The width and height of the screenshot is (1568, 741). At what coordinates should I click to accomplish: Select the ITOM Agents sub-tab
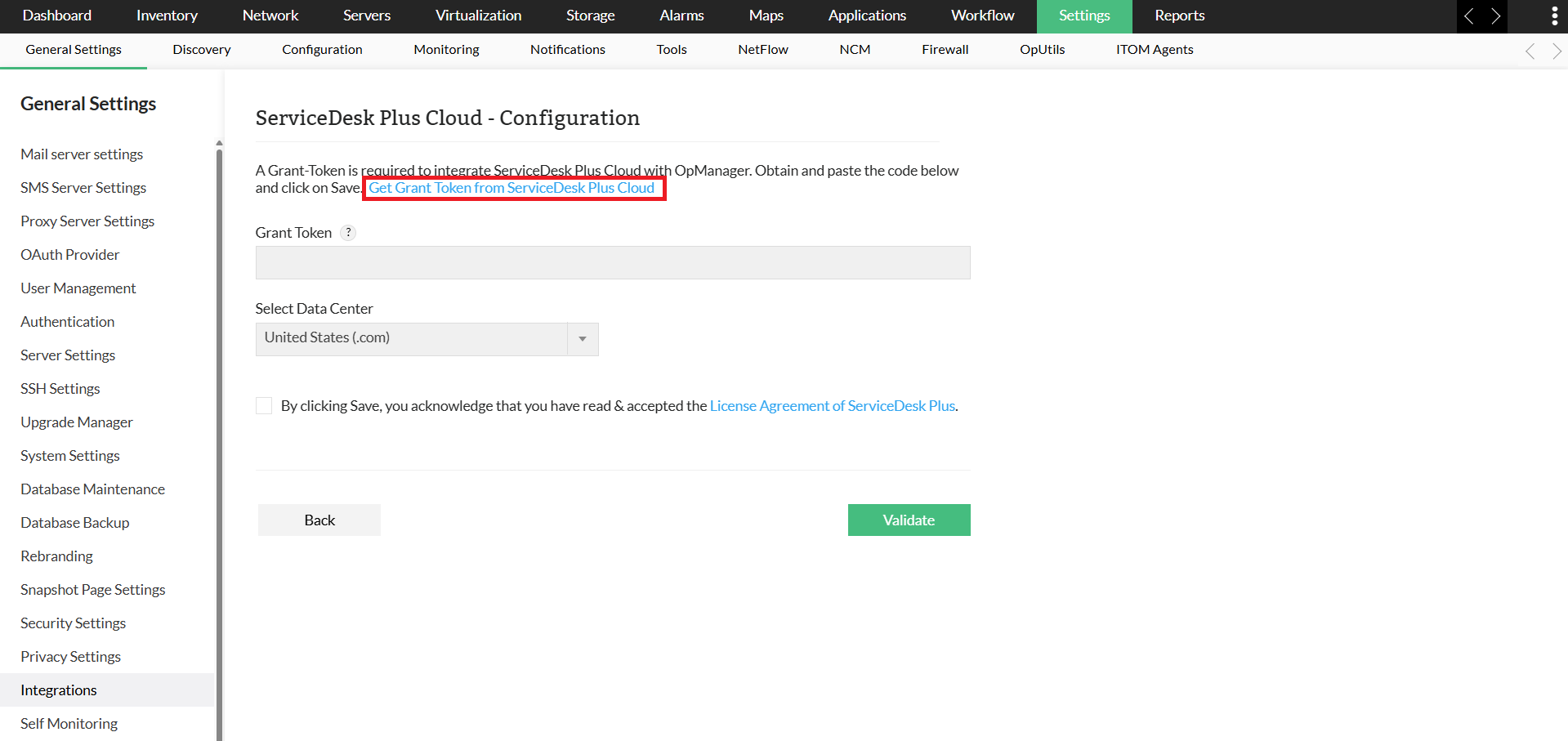(1155, 50)
